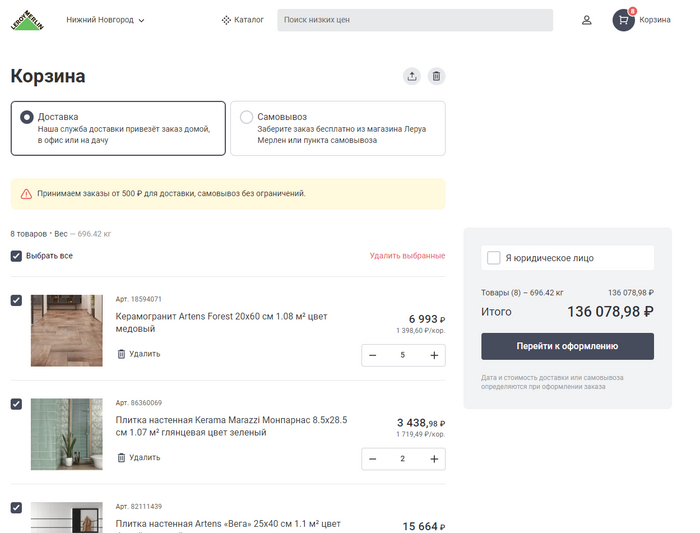Check the Я юридическое лицо checkbox
The image size is (700, 533).
(493, 258)
